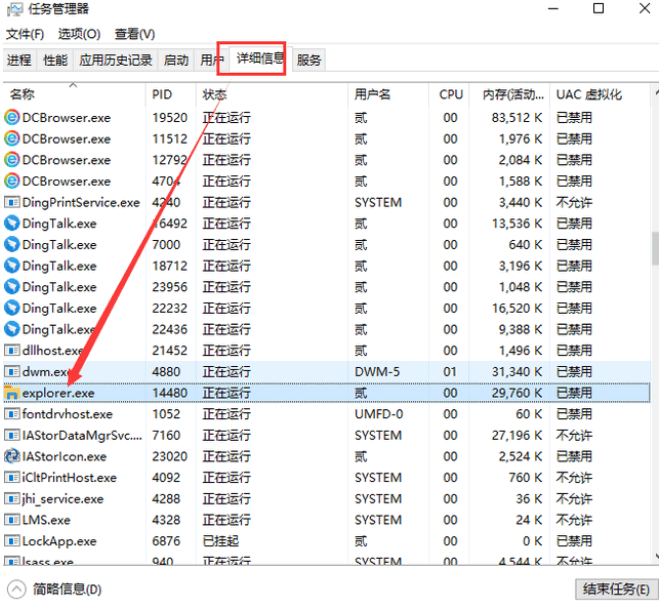Select the jhi_service.exe process name
The height and width of the screenshot is (603, 662).
pyautogui.click(x=63, y=499)
